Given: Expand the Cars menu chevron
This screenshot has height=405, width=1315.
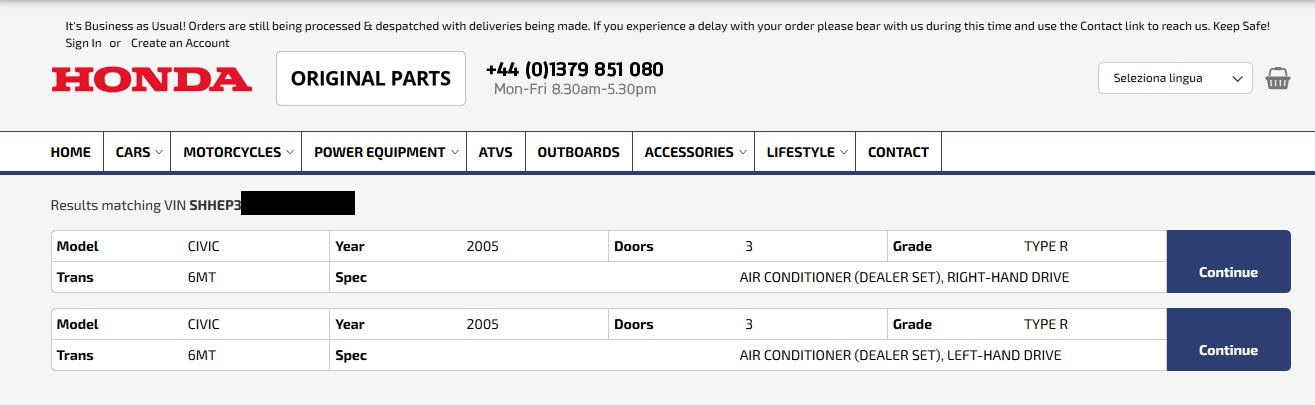Looking at the screenshot, I should click(159, 153).
